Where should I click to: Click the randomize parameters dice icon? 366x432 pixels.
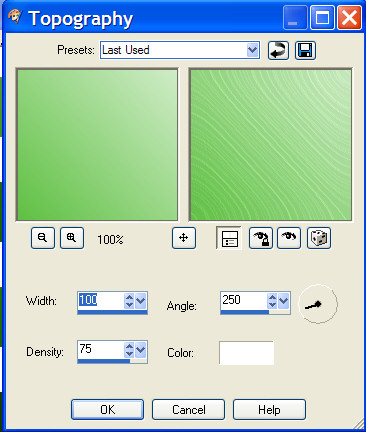[319, 238]
